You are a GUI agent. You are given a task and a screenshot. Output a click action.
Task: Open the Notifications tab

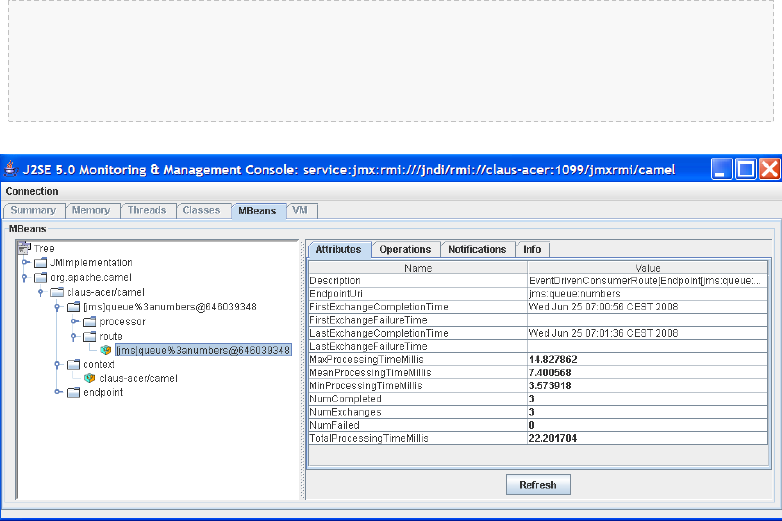(477, 249)
